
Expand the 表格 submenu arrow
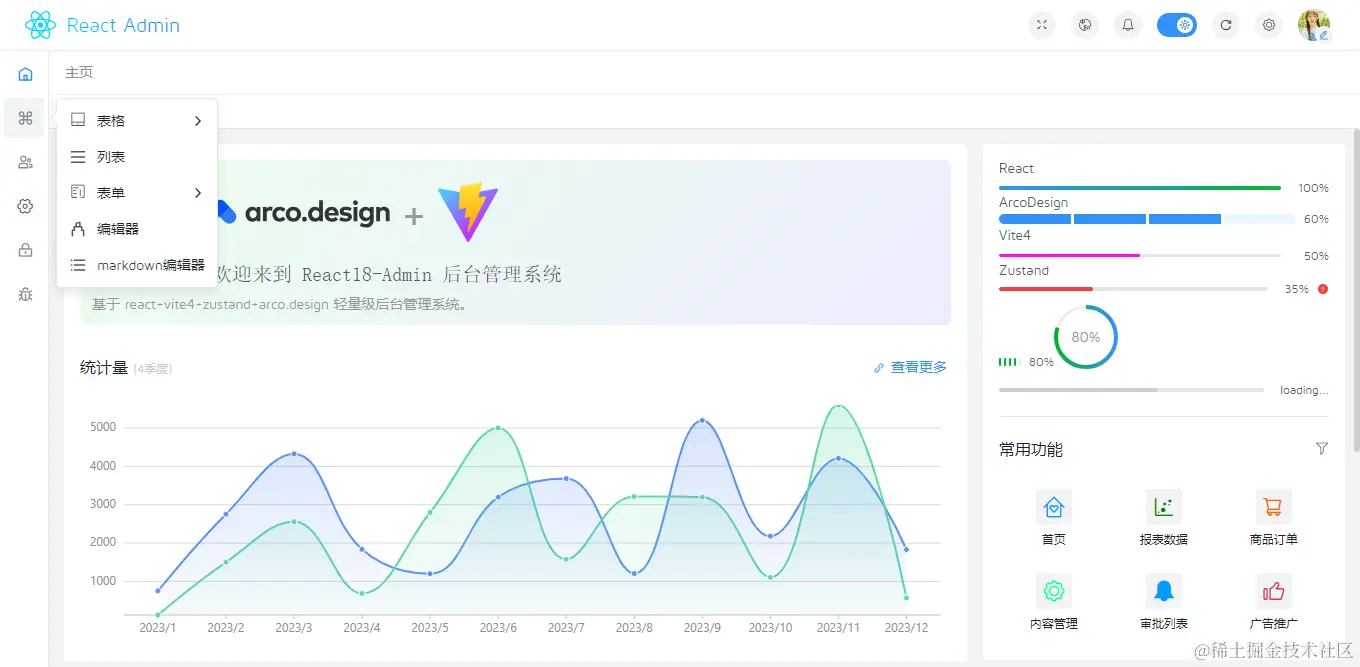198,119
